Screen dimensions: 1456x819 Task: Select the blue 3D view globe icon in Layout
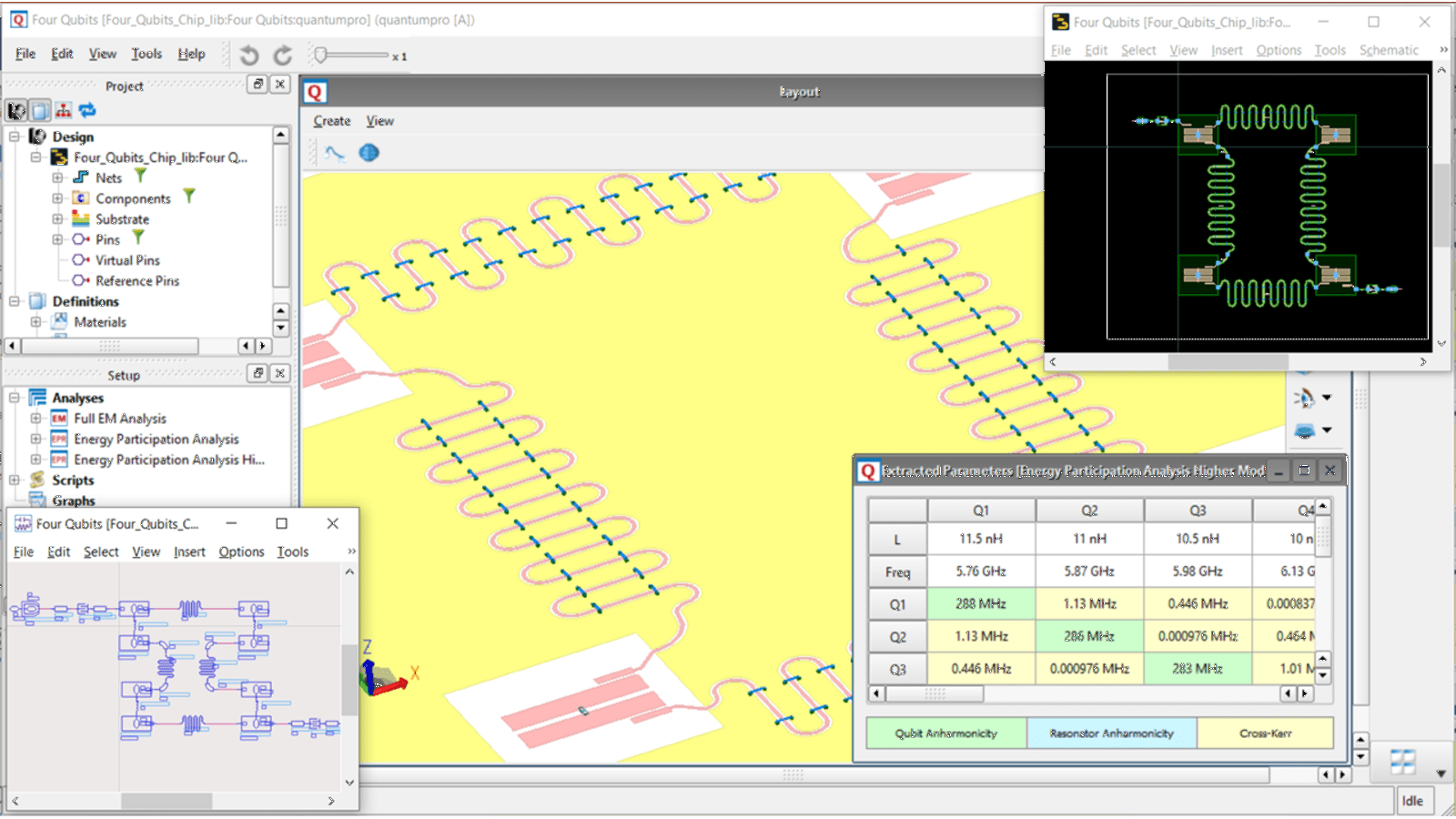369,153
